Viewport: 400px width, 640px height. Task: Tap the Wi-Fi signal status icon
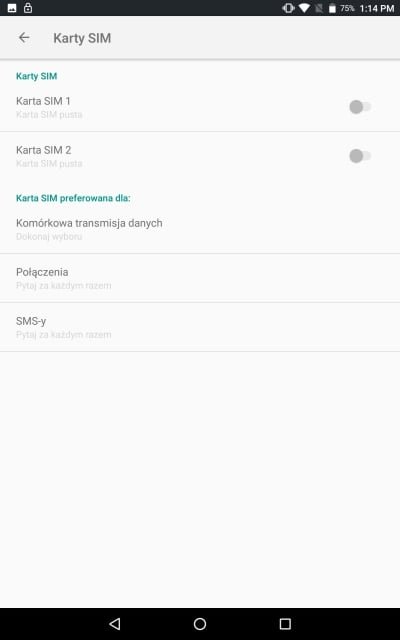point(304,8)
